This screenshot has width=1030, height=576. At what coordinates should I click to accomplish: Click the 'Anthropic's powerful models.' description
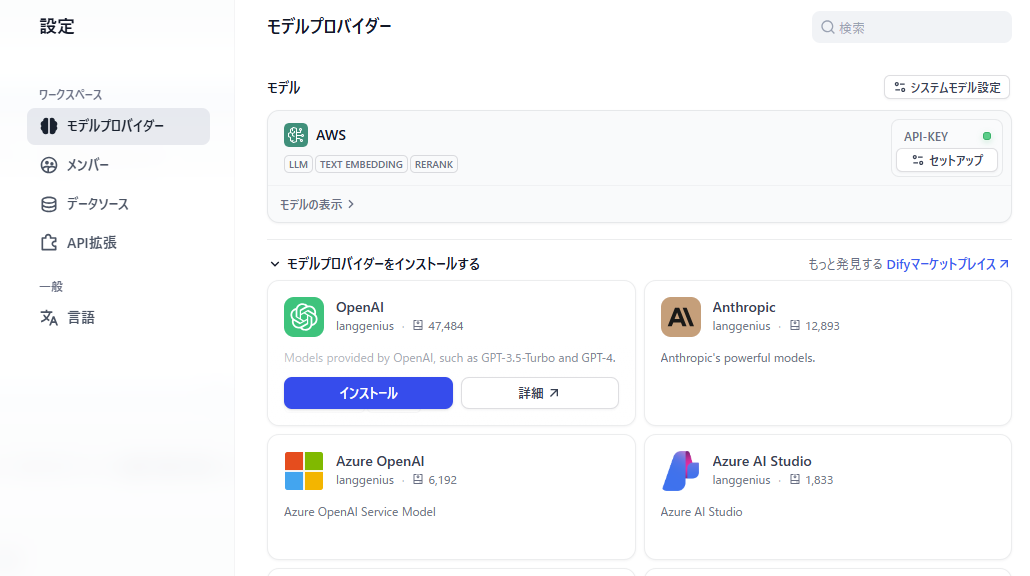coord(738,358)
